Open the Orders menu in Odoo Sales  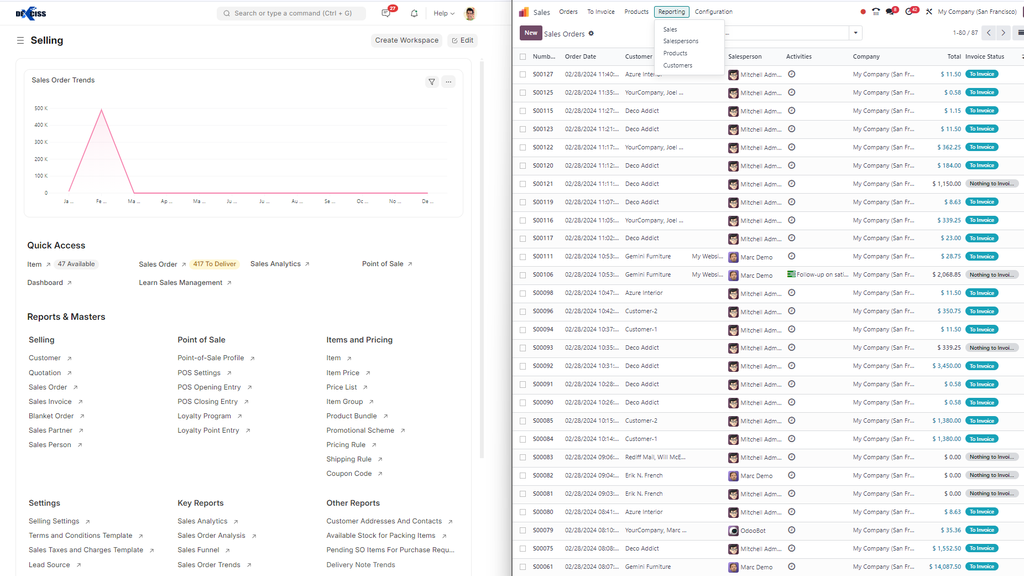568,12
